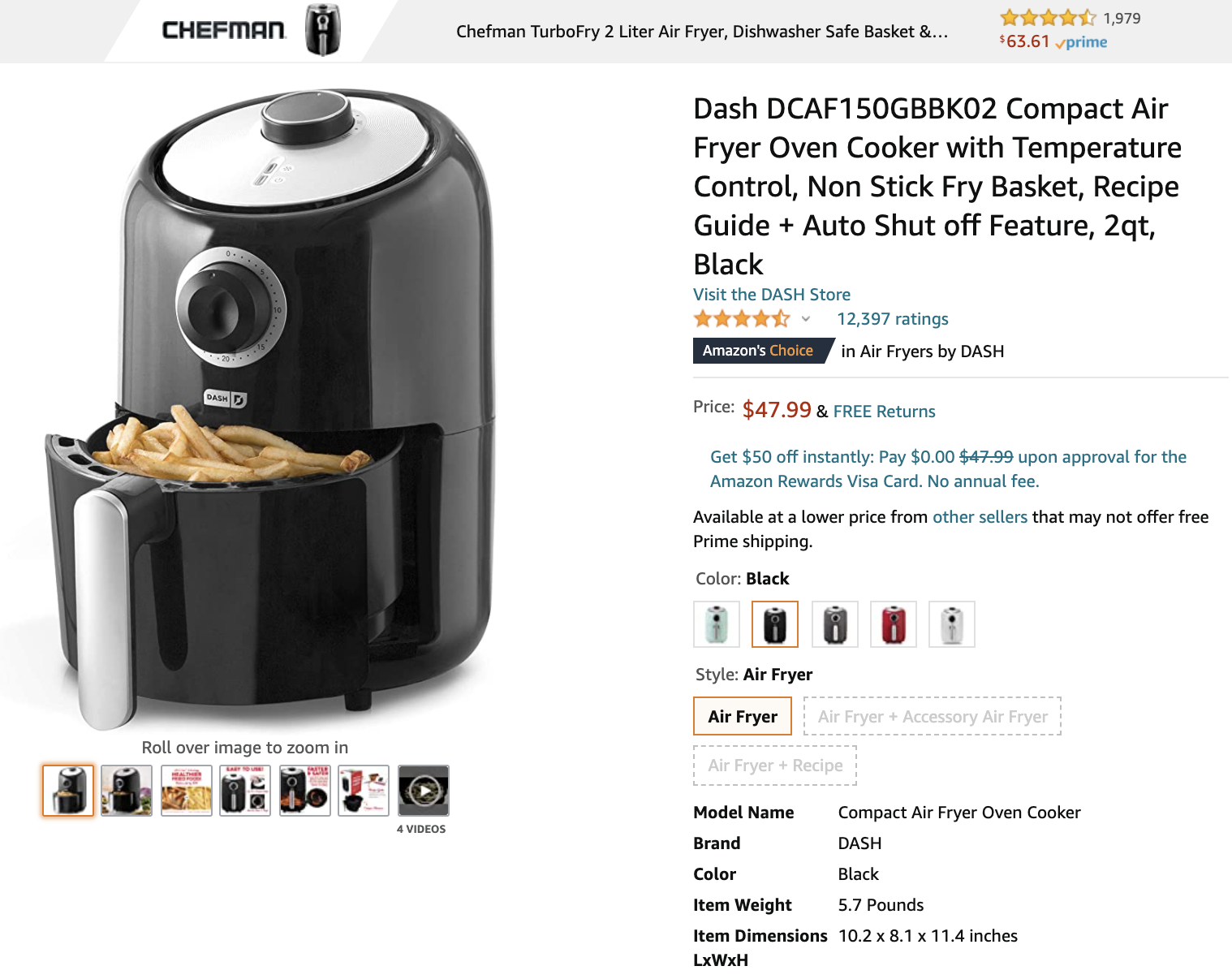Select the Air Fryer + Recipe style
Screen dimensions: 1232x979
click(775, 765)
